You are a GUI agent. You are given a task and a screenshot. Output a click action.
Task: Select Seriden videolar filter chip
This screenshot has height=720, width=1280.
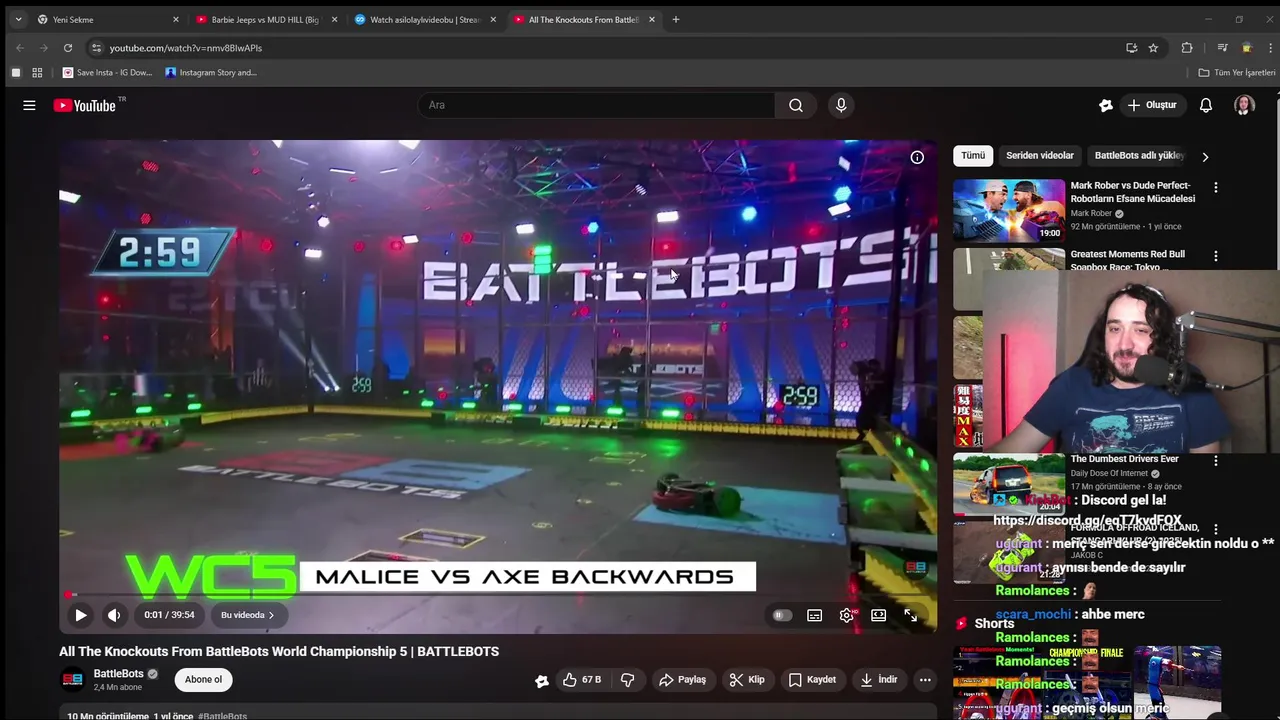1040,156
